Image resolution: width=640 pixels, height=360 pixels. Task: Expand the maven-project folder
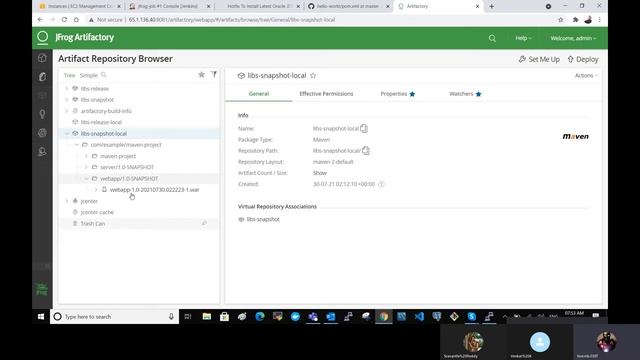[x=86, y=156]
